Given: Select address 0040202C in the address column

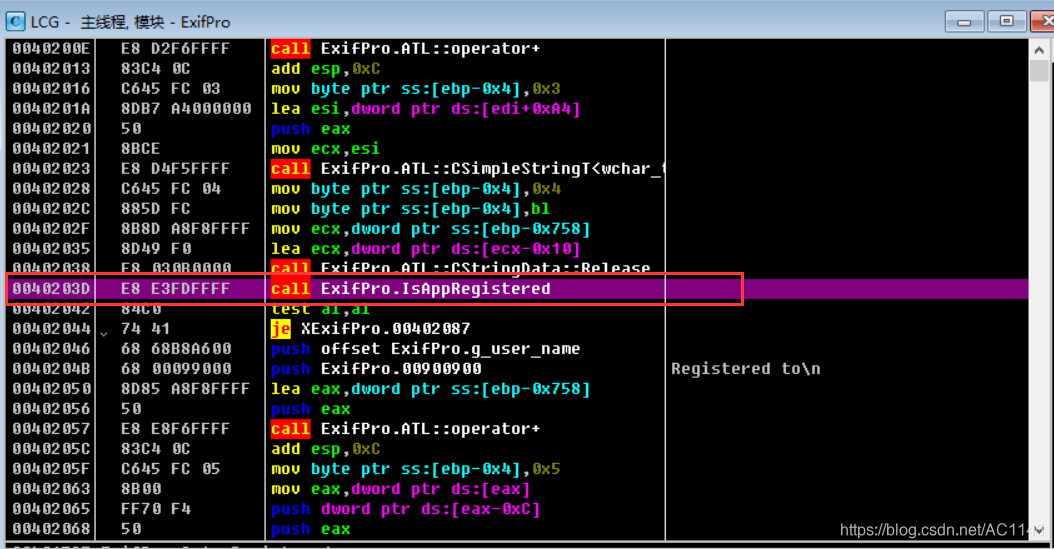Looking at the screenshot, I should click(x=51, y=209).
